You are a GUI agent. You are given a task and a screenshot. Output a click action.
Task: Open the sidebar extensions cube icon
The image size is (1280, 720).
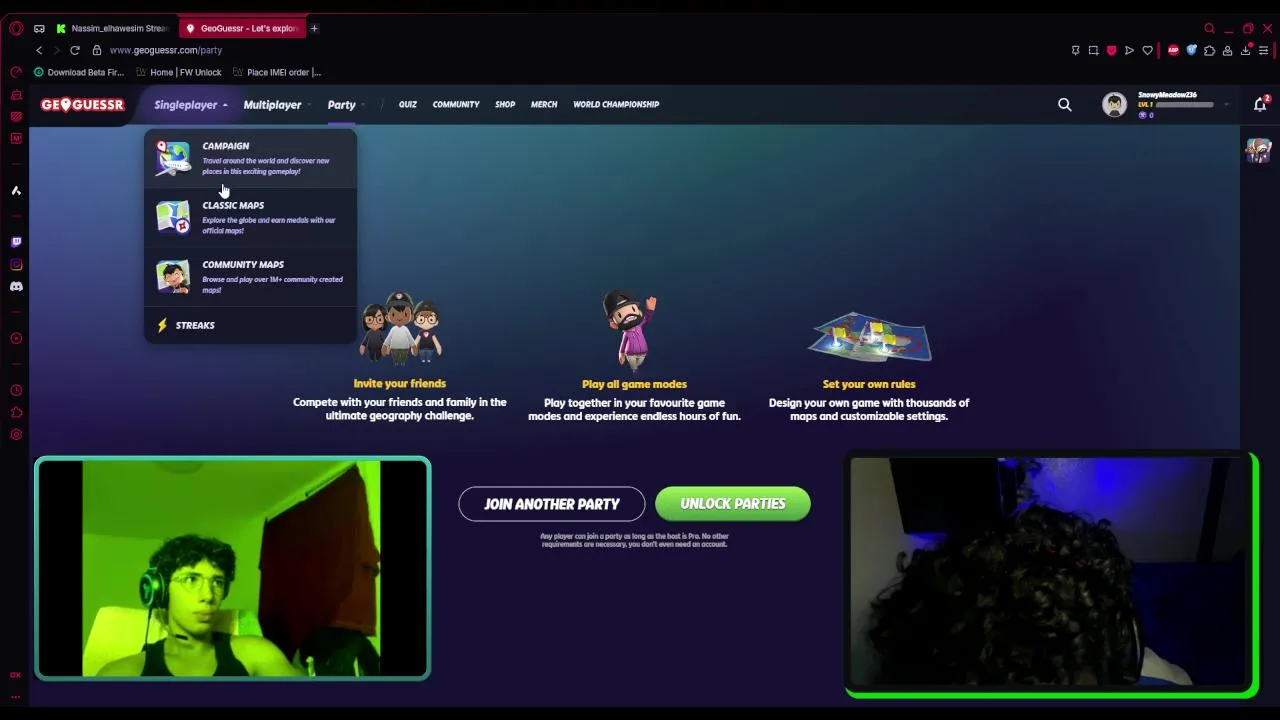click(x=16, y=412)
